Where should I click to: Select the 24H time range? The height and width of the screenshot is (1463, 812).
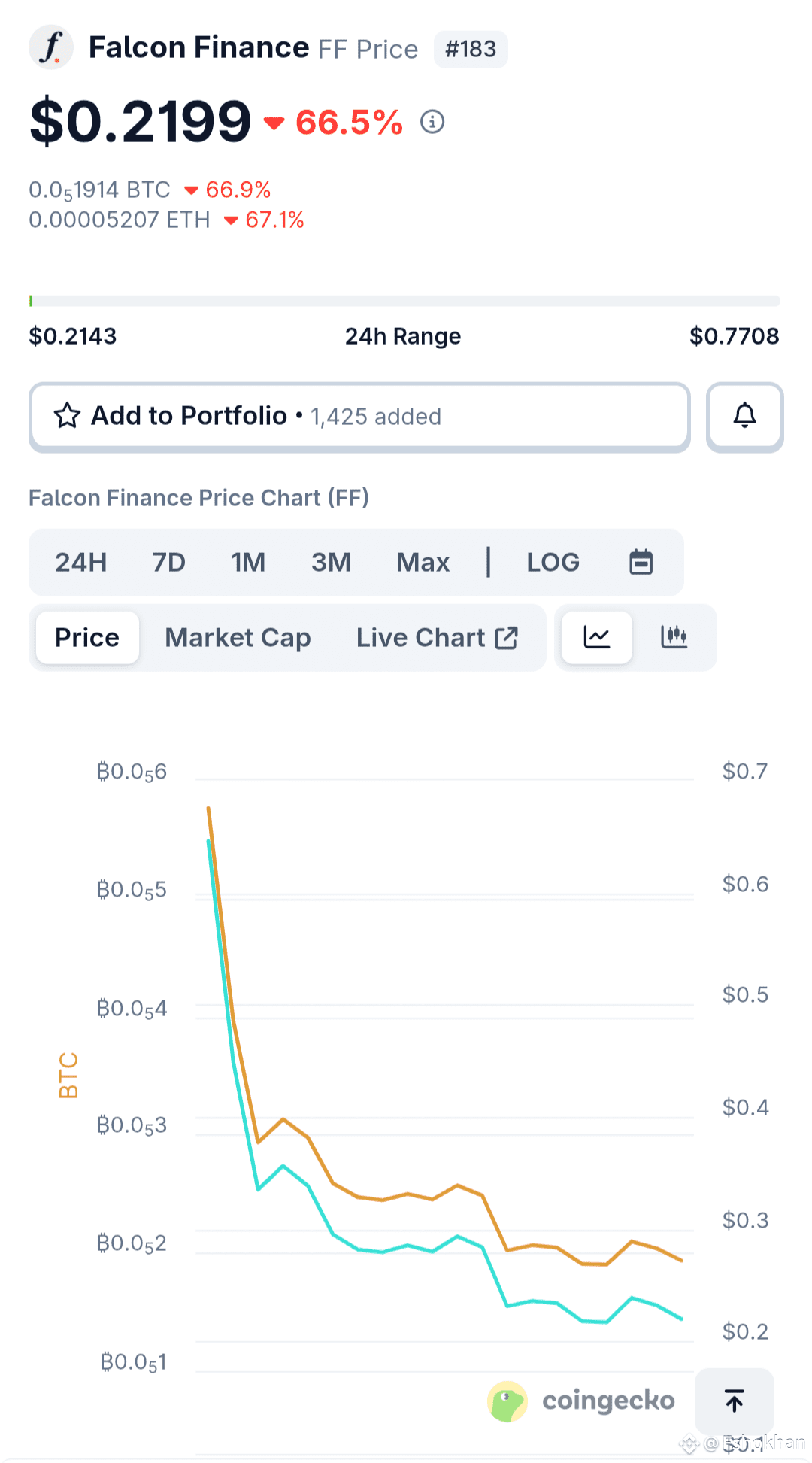point(81,562)
